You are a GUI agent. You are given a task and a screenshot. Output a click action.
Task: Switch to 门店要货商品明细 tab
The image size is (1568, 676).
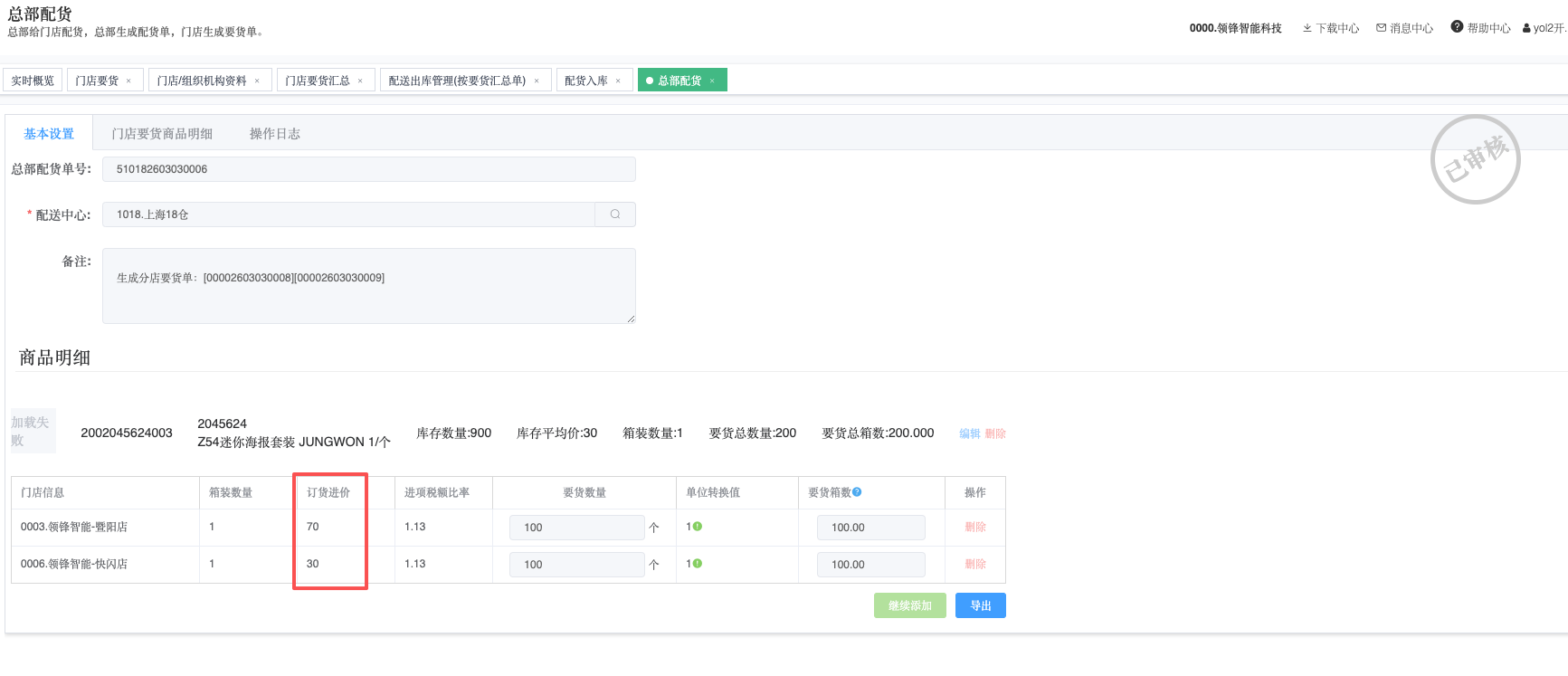[162, 134]
